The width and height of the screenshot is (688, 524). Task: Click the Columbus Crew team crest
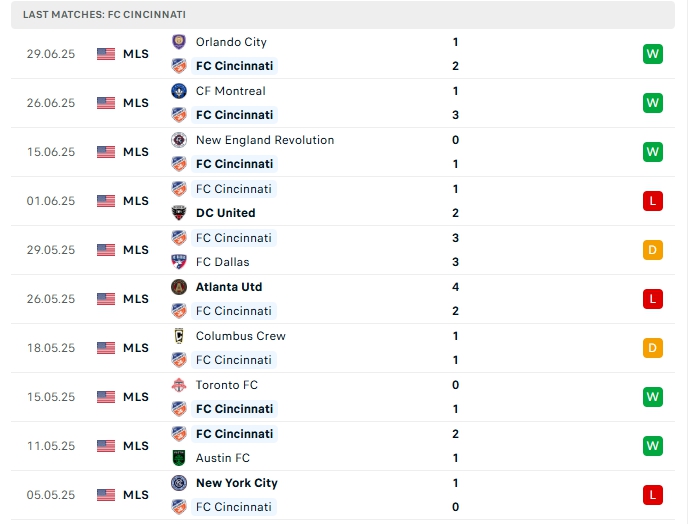179,336
